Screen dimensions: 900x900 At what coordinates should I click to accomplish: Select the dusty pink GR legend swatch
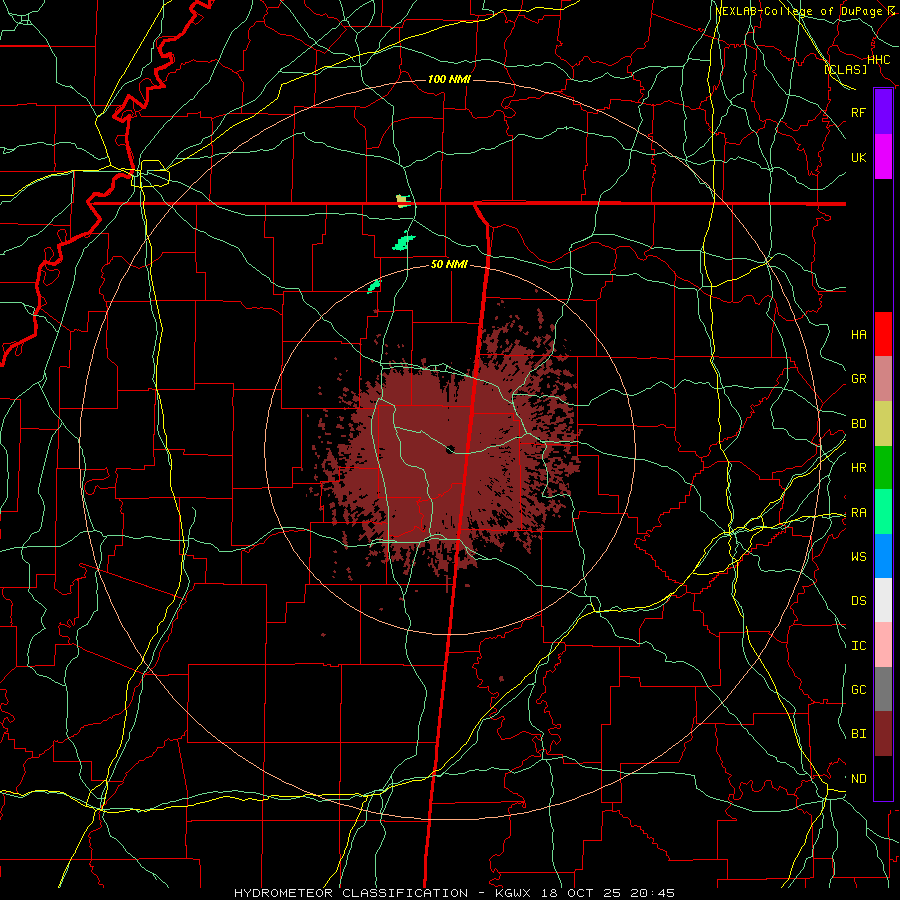click(883, 379)
